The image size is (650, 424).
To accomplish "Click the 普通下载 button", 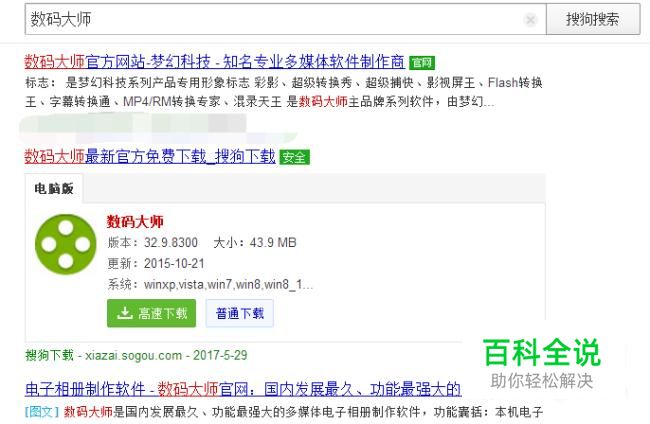I will tap(240, 313).
